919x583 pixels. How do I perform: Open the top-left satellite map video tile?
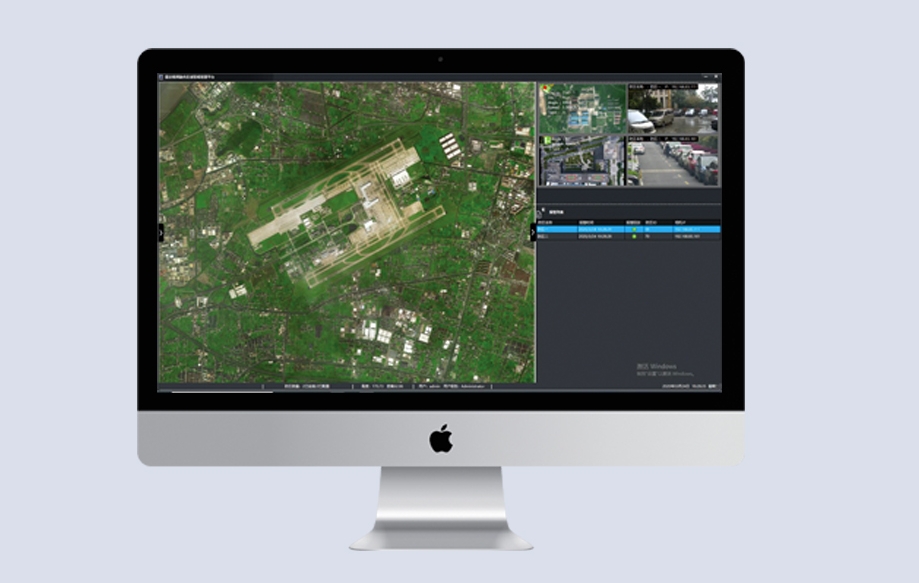(581, 108)
